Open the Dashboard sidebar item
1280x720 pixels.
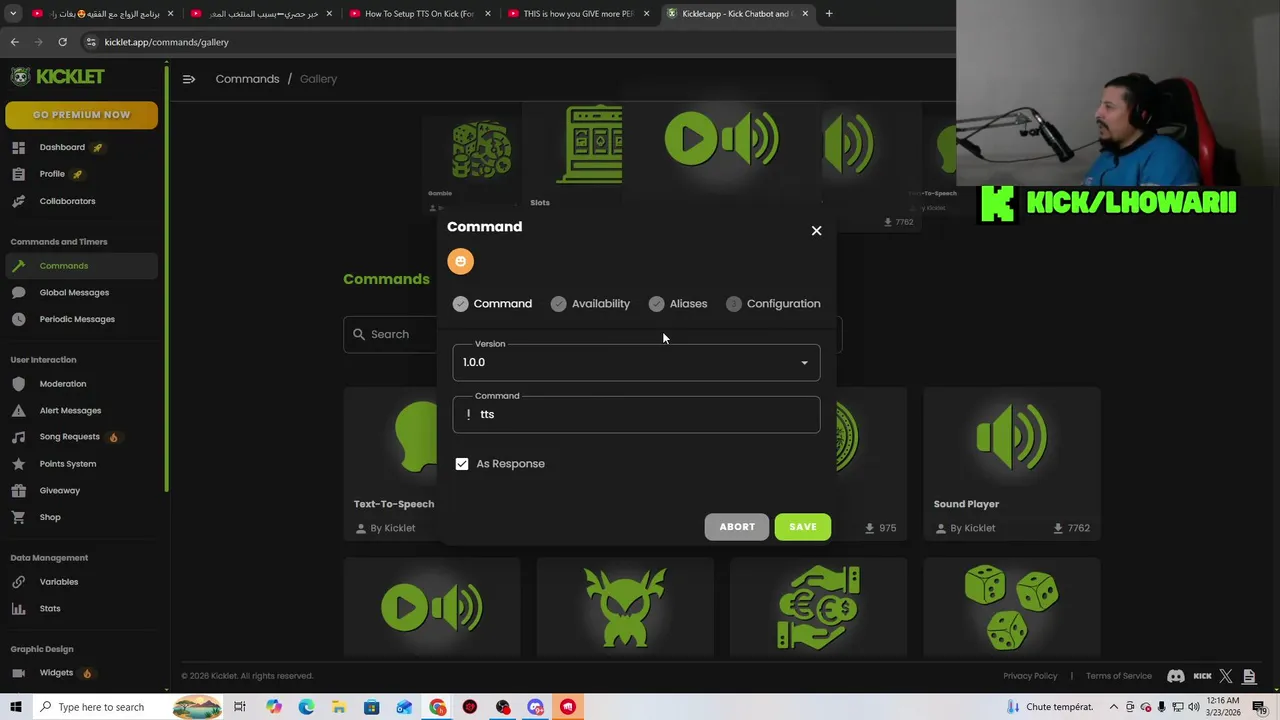[x=62, y=147]
